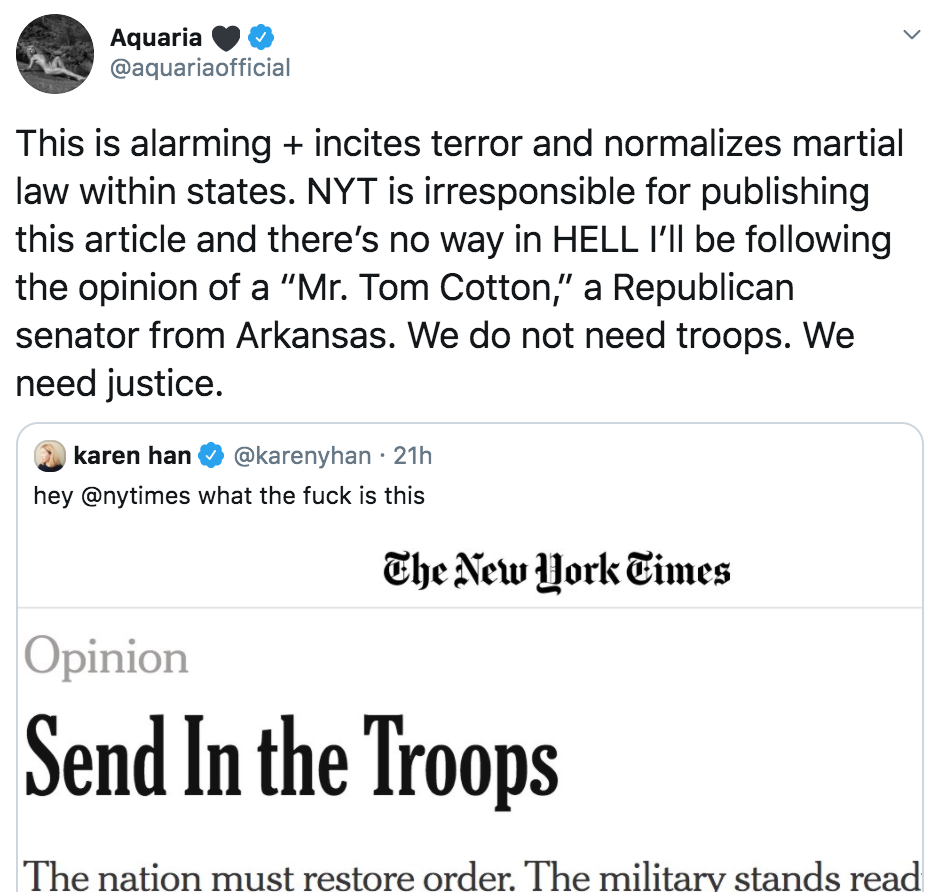934x892 pixels.
Task: Select the Opinion section label
Action: tap(106, 657)
